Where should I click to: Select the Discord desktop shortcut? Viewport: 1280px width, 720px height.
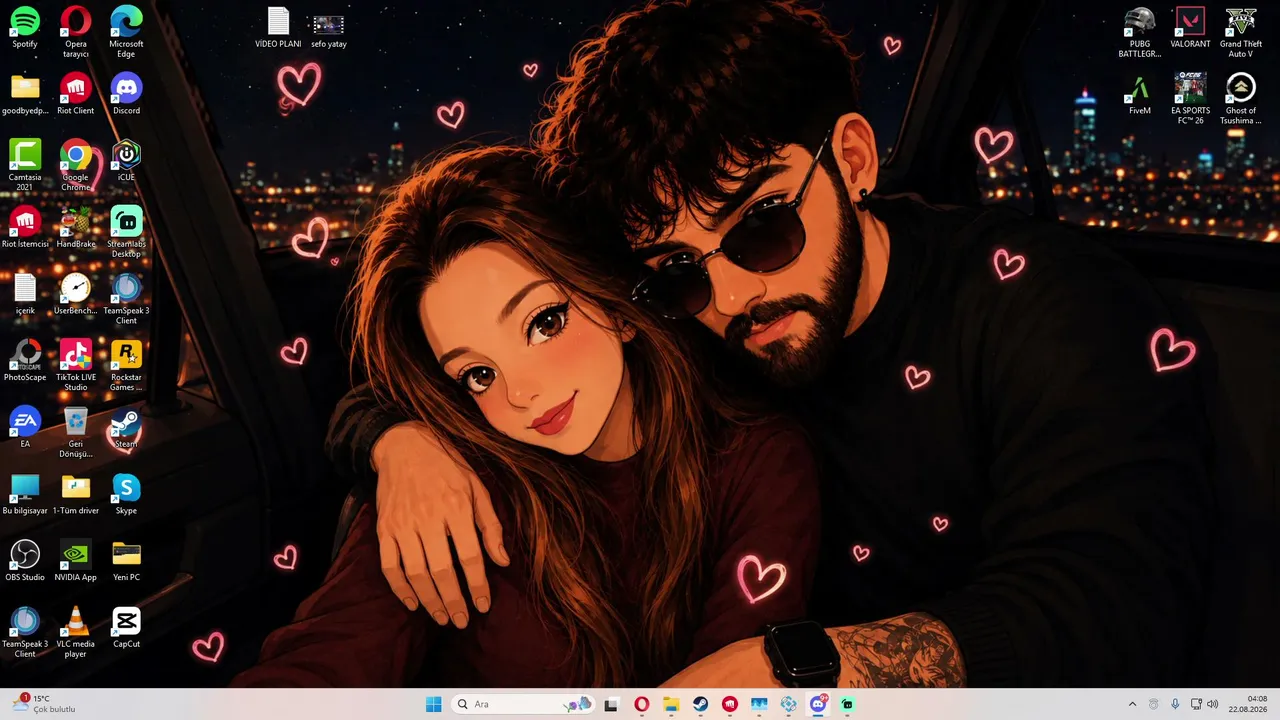pos(126,94)
